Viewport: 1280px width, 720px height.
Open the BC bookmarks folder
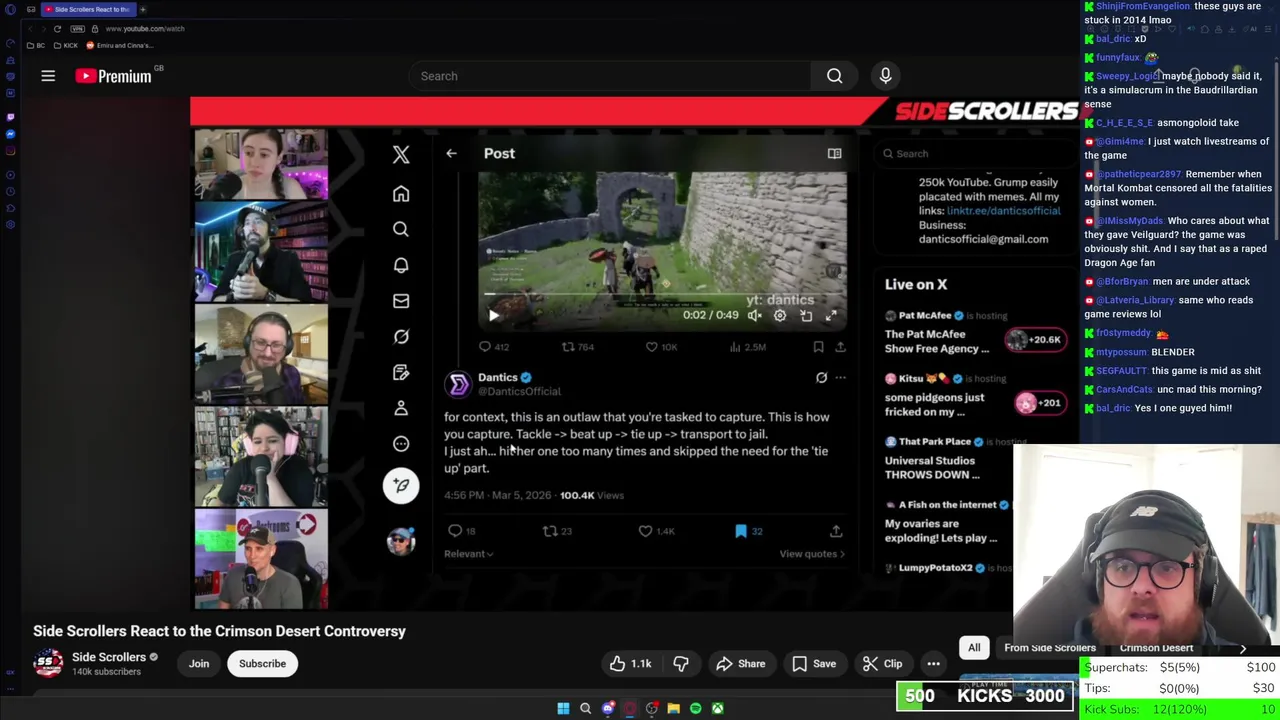(38, 46)
